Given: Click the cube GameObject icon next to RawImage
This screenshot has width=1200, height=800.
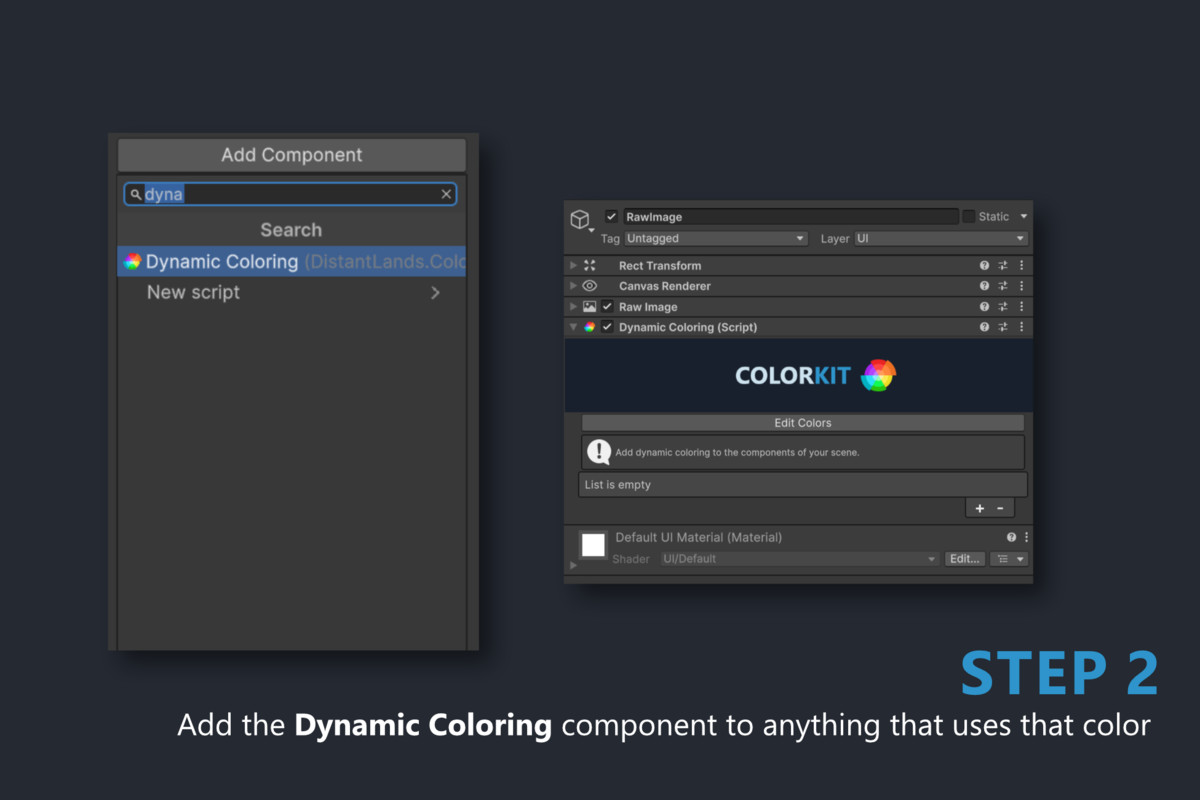Looking at the screenshot, I should [x=580, y=218].
